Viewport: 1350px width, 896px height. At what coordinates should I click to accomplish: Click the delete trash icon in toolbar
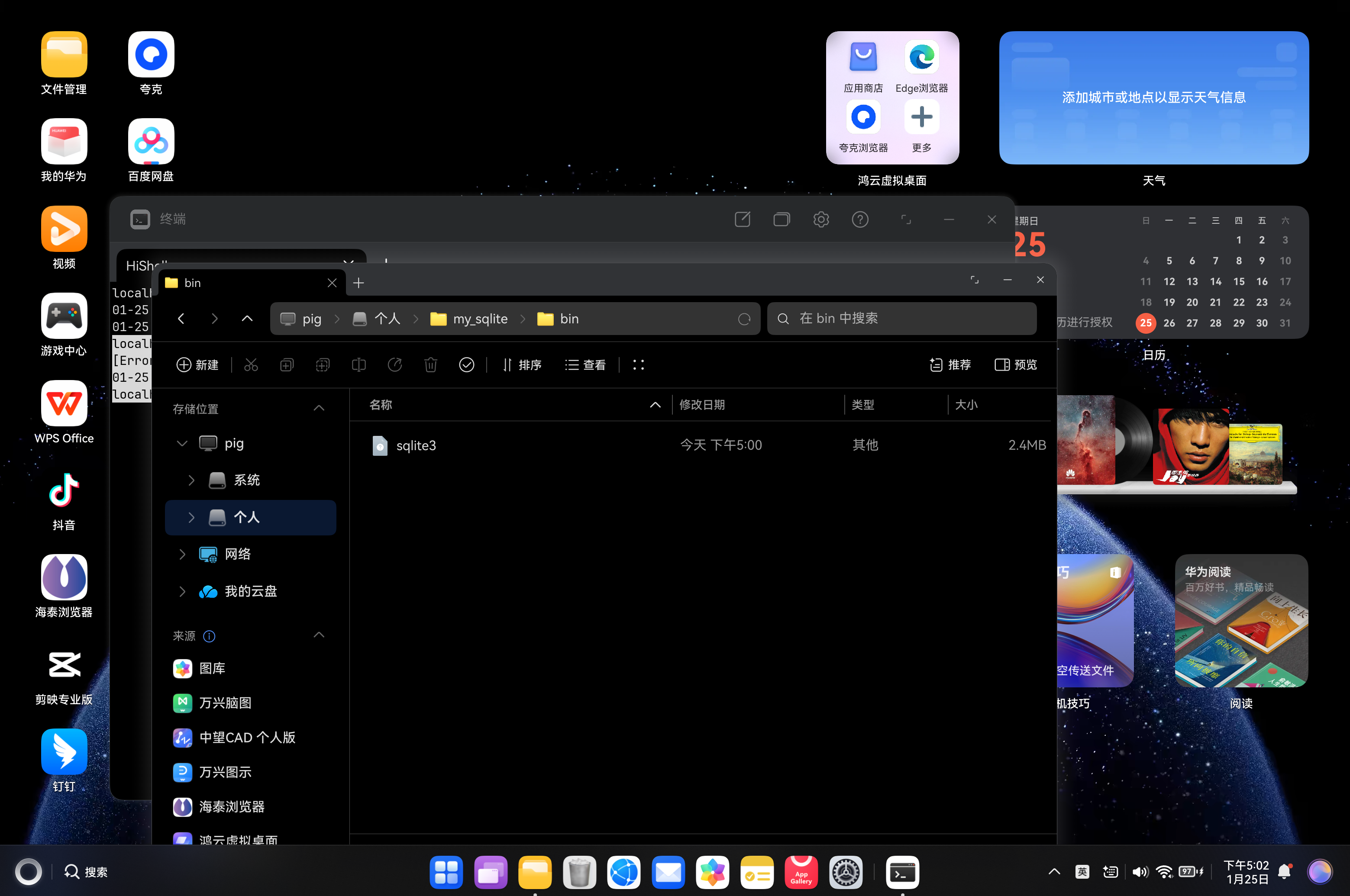coord(430,364)
